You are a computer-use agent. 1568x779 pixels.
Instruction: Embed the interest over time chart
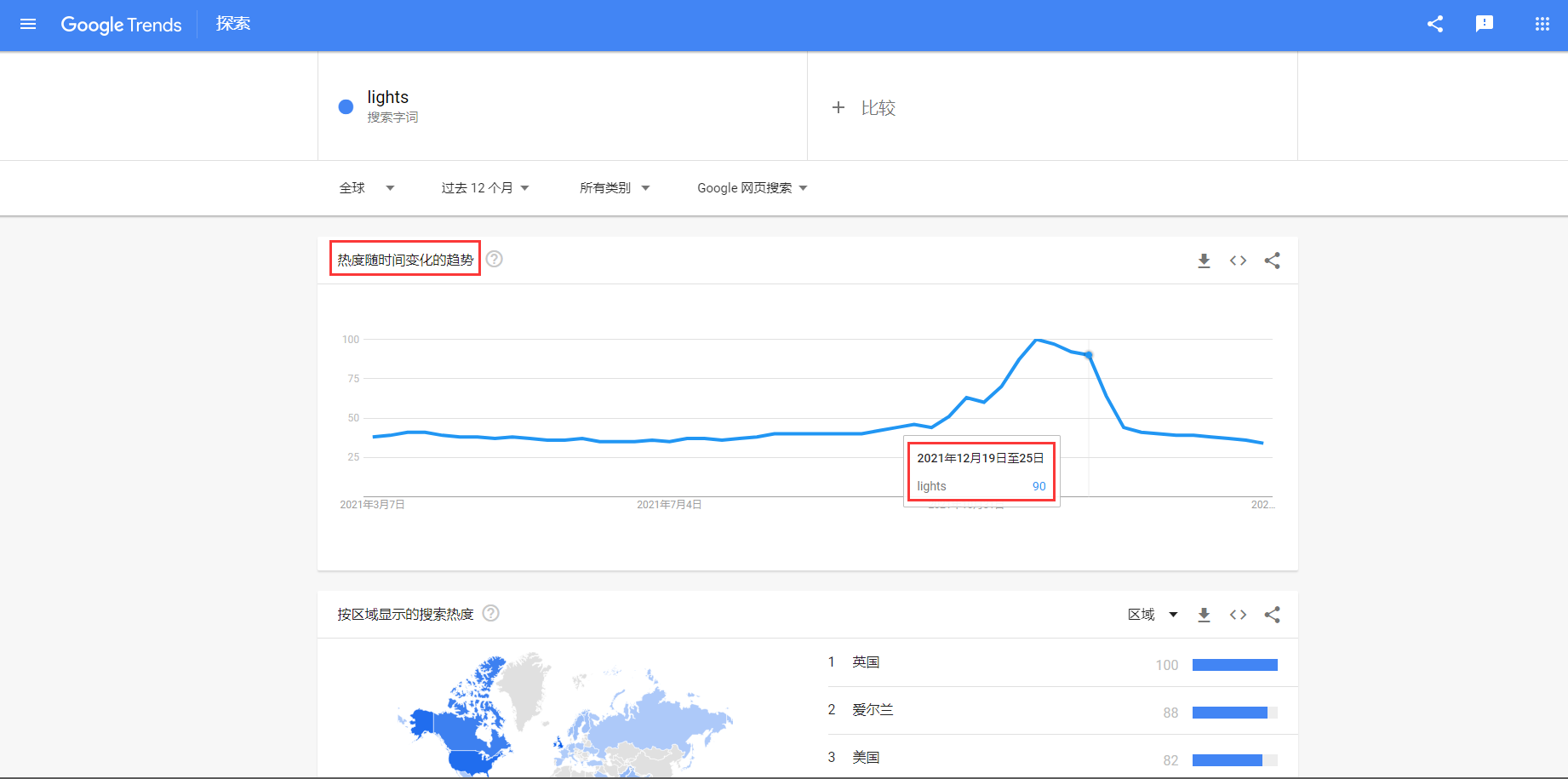(x=1238, y=261)
